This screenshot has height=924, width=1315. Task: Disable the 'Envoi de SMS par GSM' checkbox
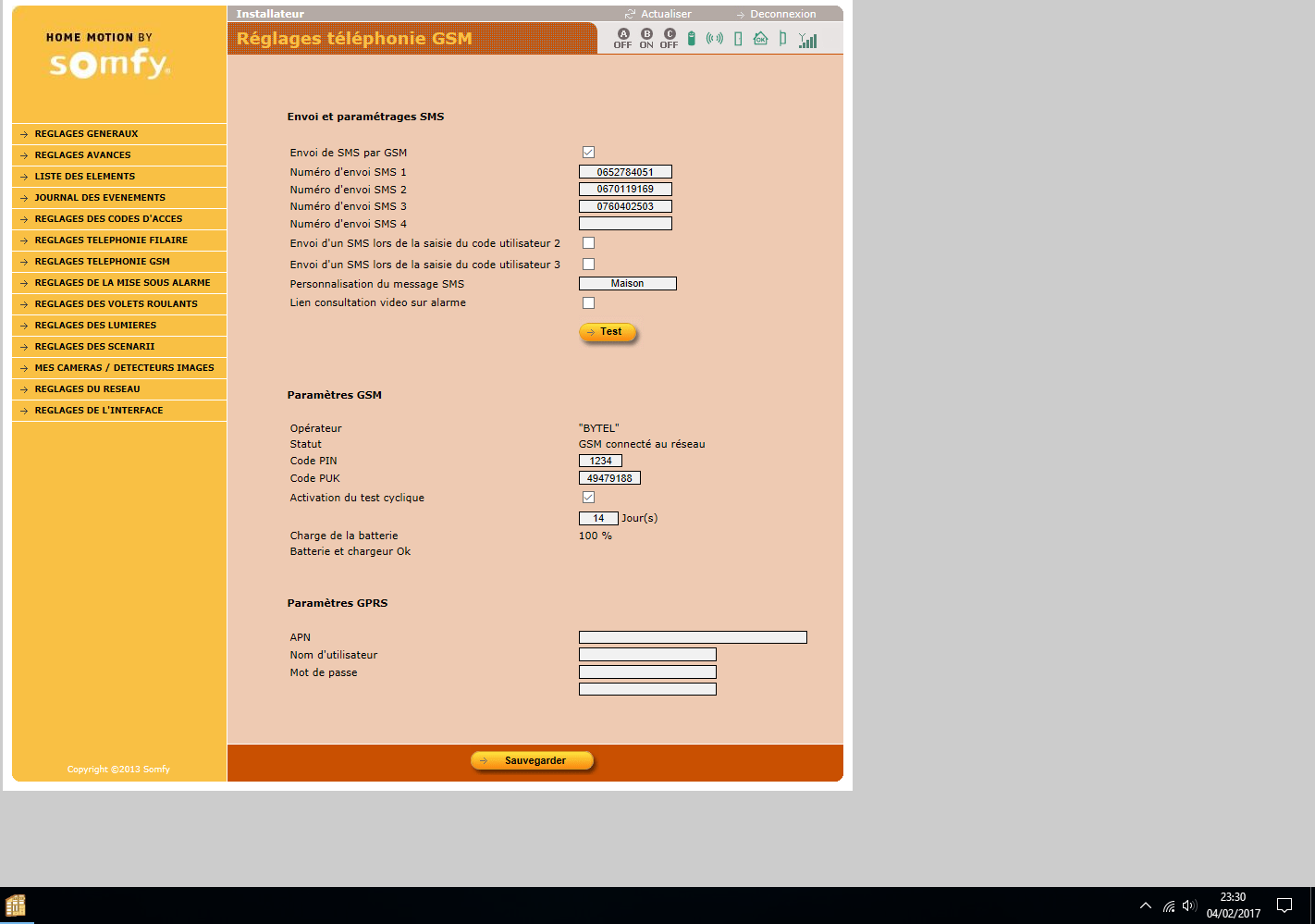(x=588, y=153)
